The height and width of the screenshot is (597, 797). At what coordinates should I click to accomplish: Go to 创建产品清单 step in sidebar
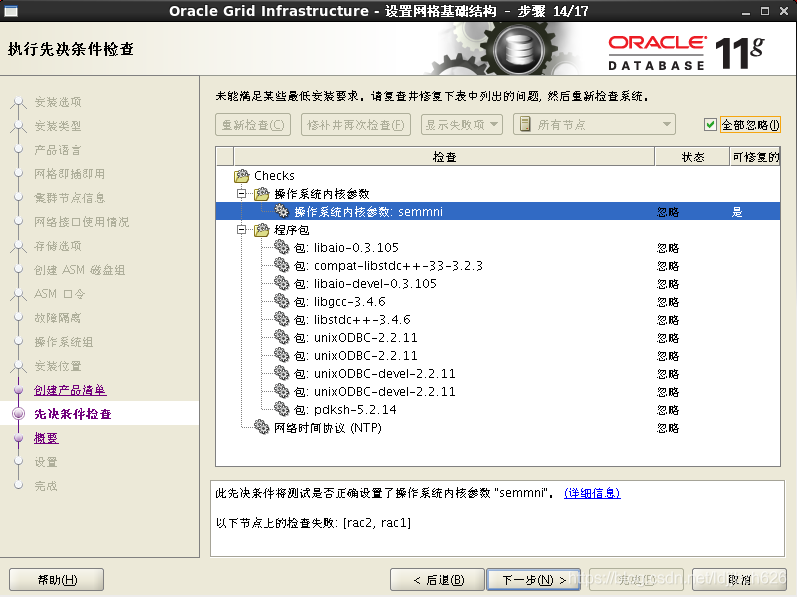[70, 390]
